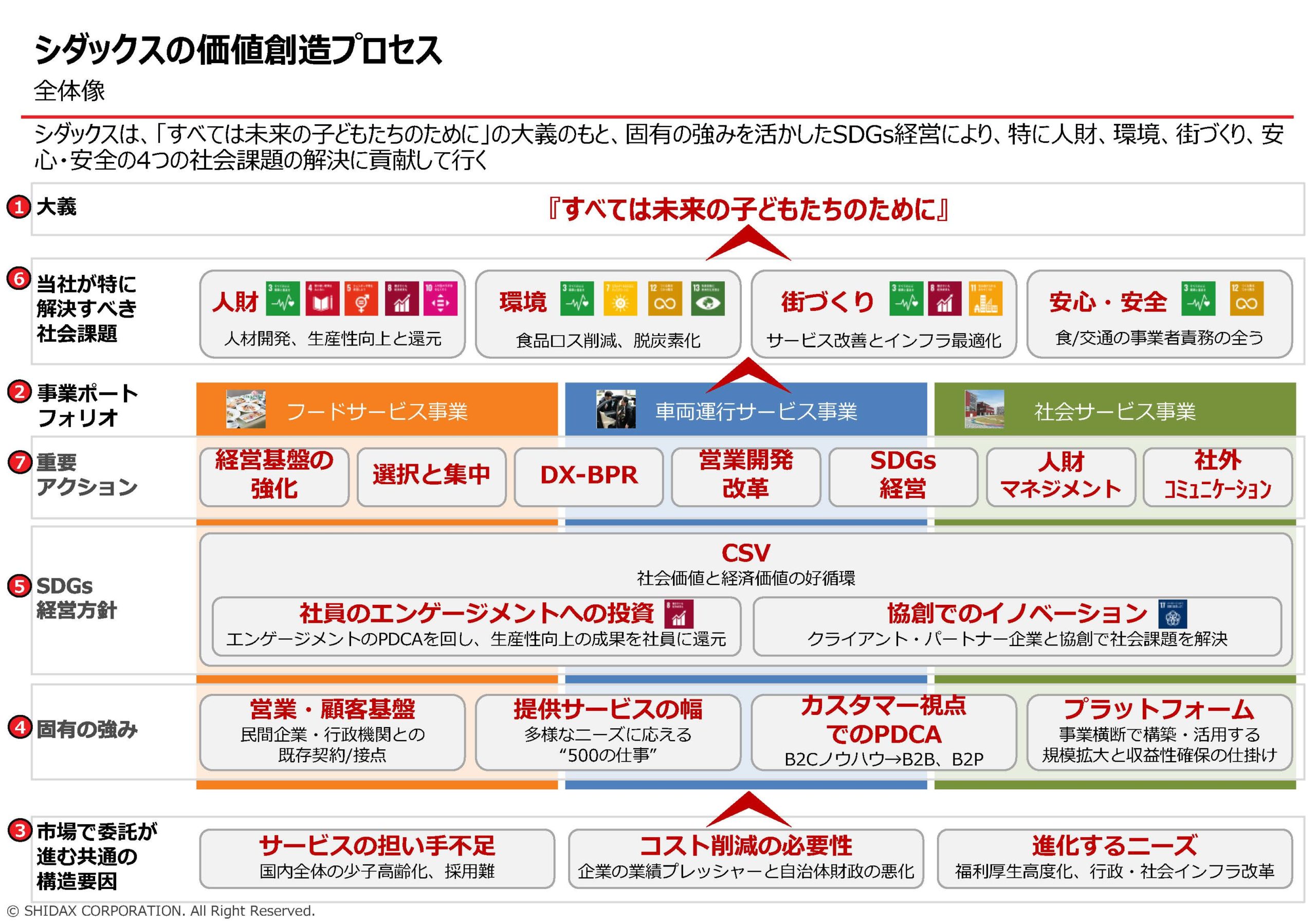Viewport: 1316px width, 923px height.
Task: Click the text 食品ロス削減、脱炭素化
Action: point(608,340)
